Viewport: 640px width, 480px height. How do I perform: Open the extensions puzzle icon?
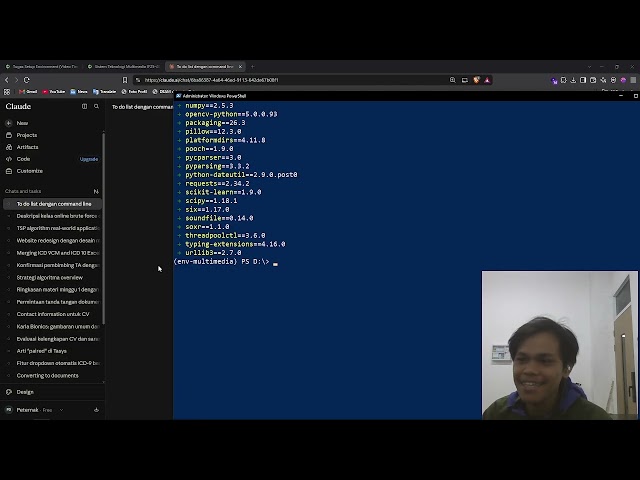564,80
